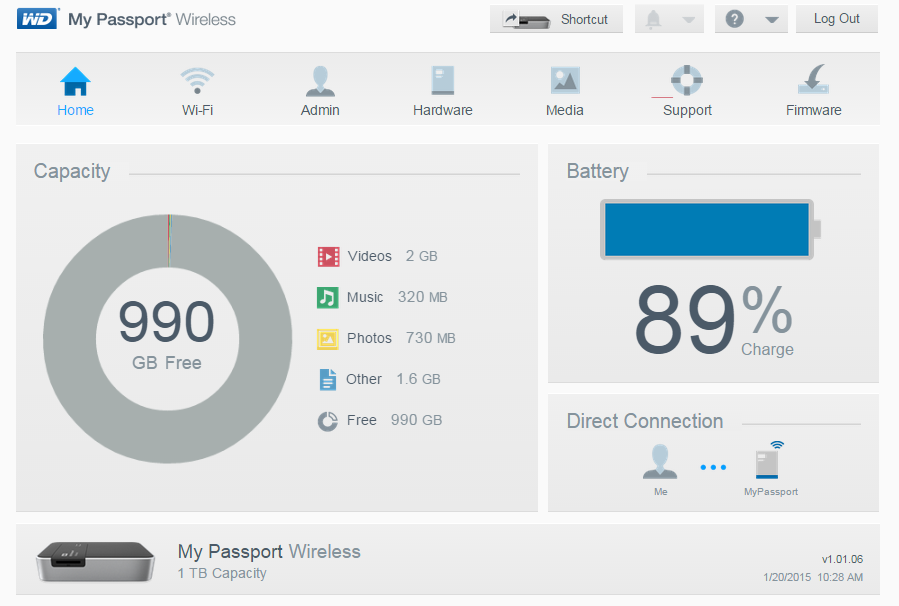Click the Hardware icon
Screen dimensions: 899x606
tap(442, 80)
